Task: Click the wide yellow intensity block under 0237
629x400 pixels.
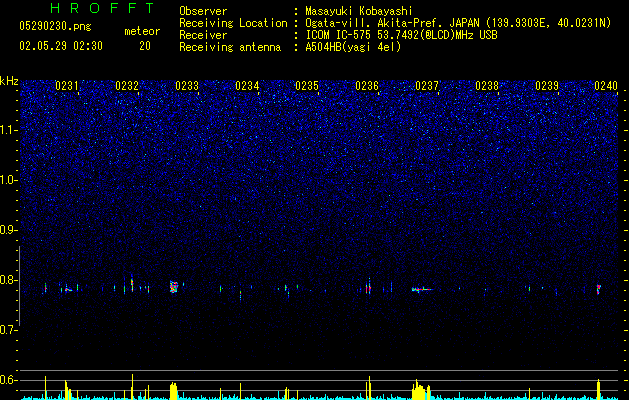Action: [x=421, y=390]
